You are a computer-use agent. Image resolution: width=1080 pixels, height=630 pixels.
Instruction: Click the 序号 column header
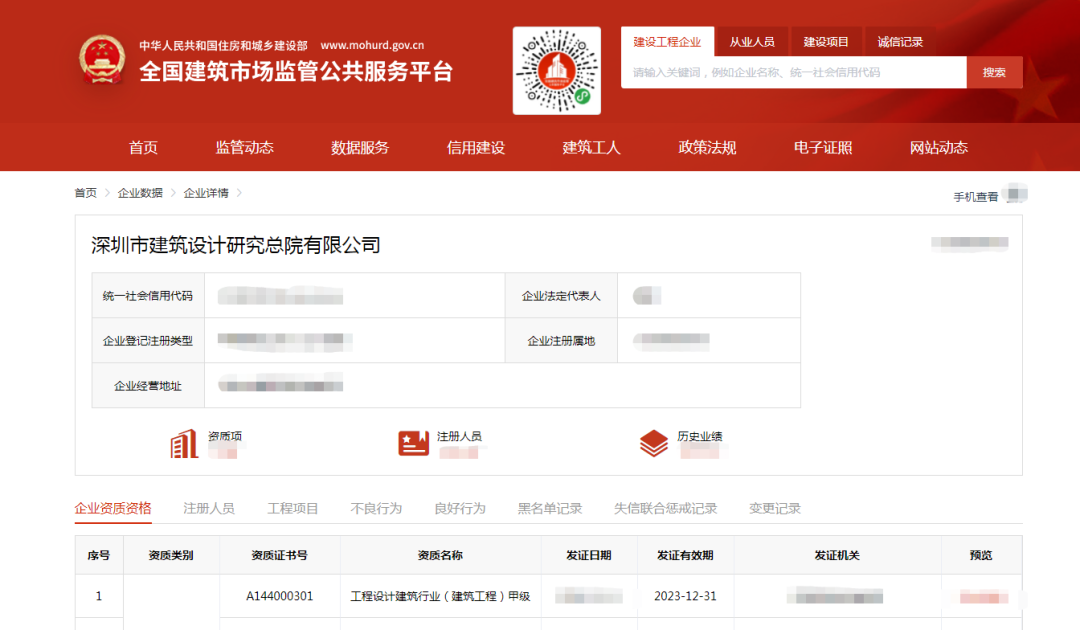[98, 555]
